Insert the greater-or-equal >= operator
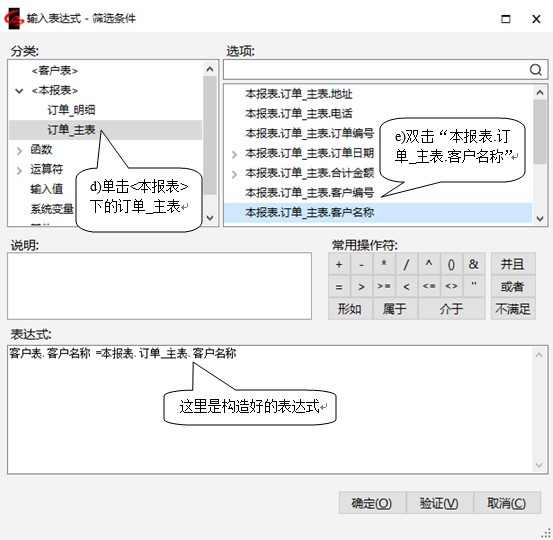This screenshot has height=540, width=553. click(384, 286)
